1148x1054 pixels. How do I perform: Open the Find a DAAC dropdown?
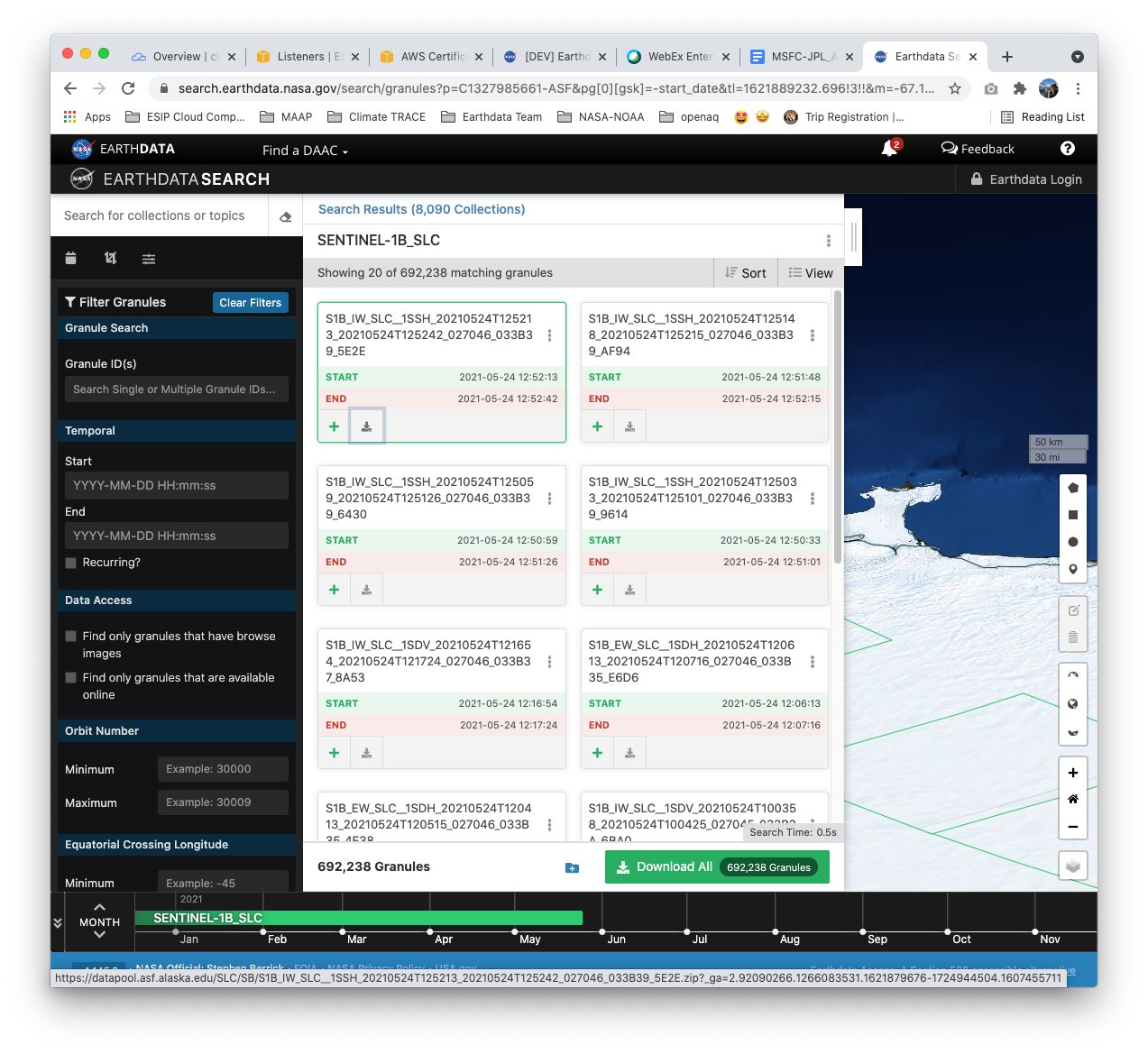(304, 151)
